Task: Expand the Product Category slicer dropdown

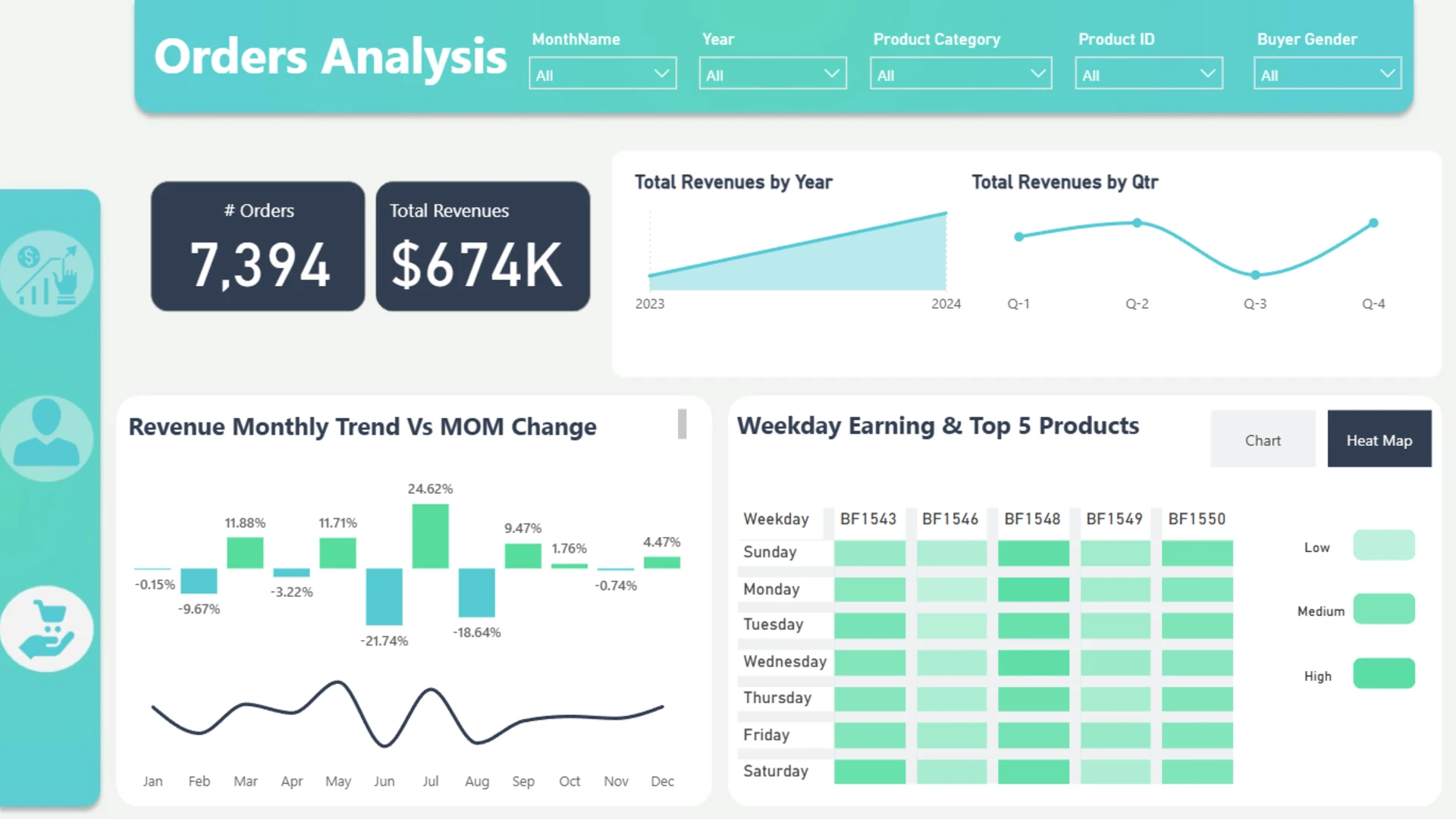Action: (x=961, y=74)
